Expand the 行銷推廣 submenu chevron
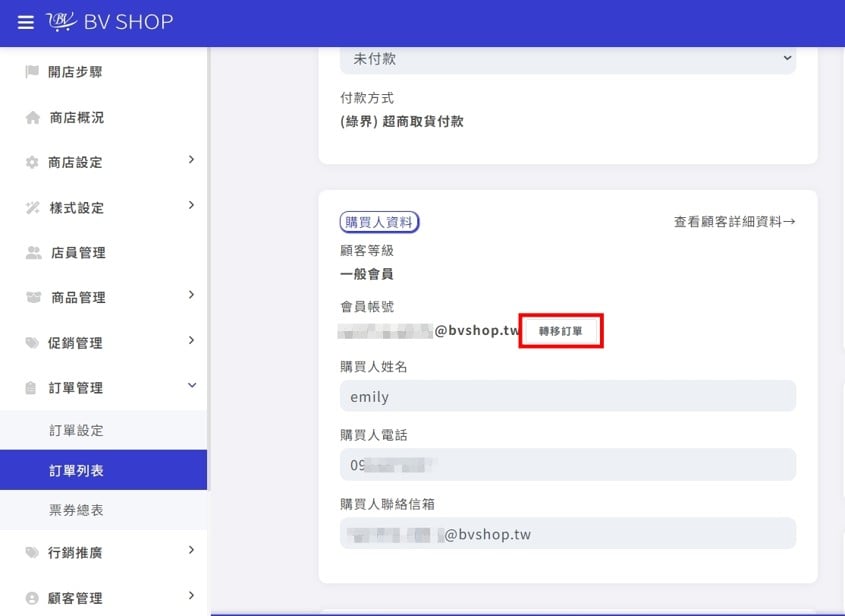Viewport: 845px width, 616px height. [x=191, y=550]
